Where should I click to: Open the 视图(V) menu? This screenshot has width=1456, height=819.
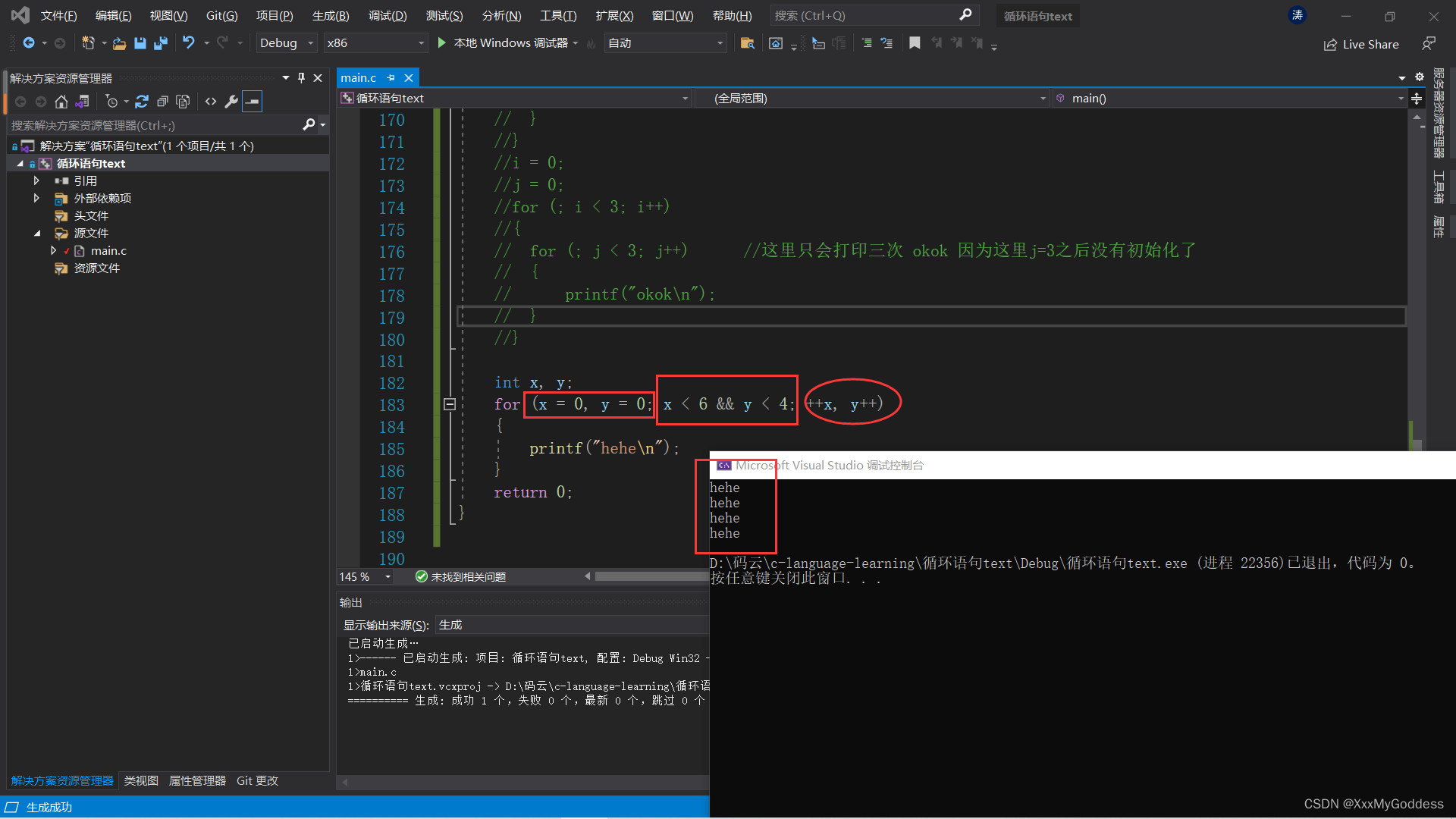168,15
